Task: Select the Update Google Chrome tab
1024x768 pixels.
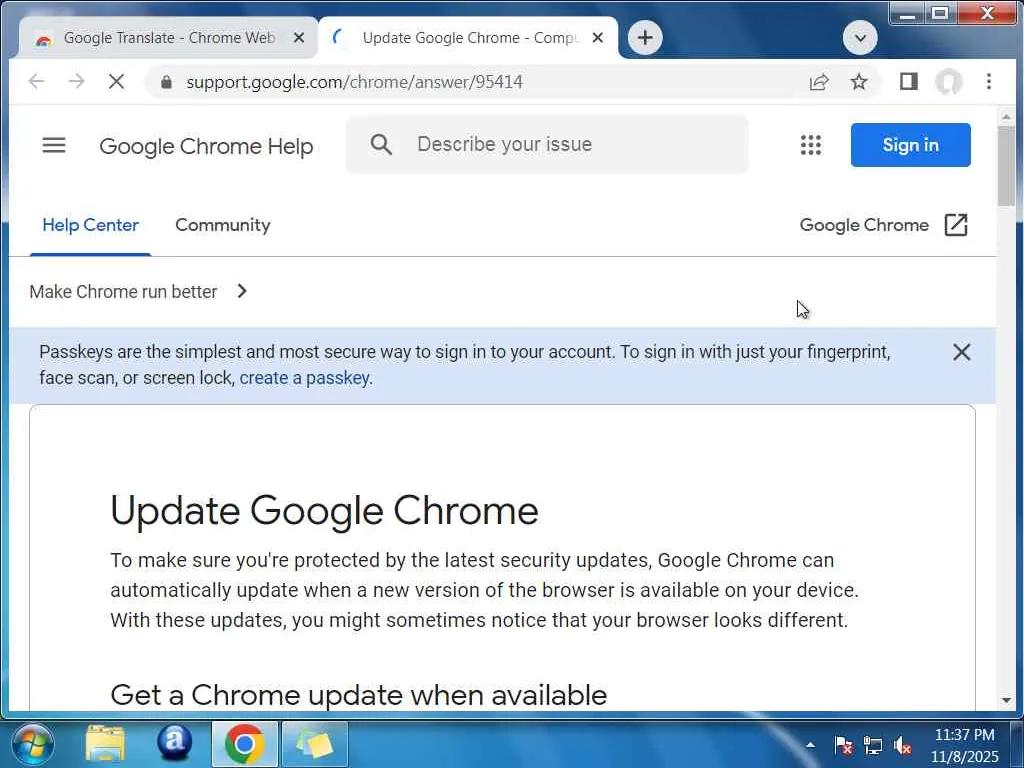Action: coord(468,38)
